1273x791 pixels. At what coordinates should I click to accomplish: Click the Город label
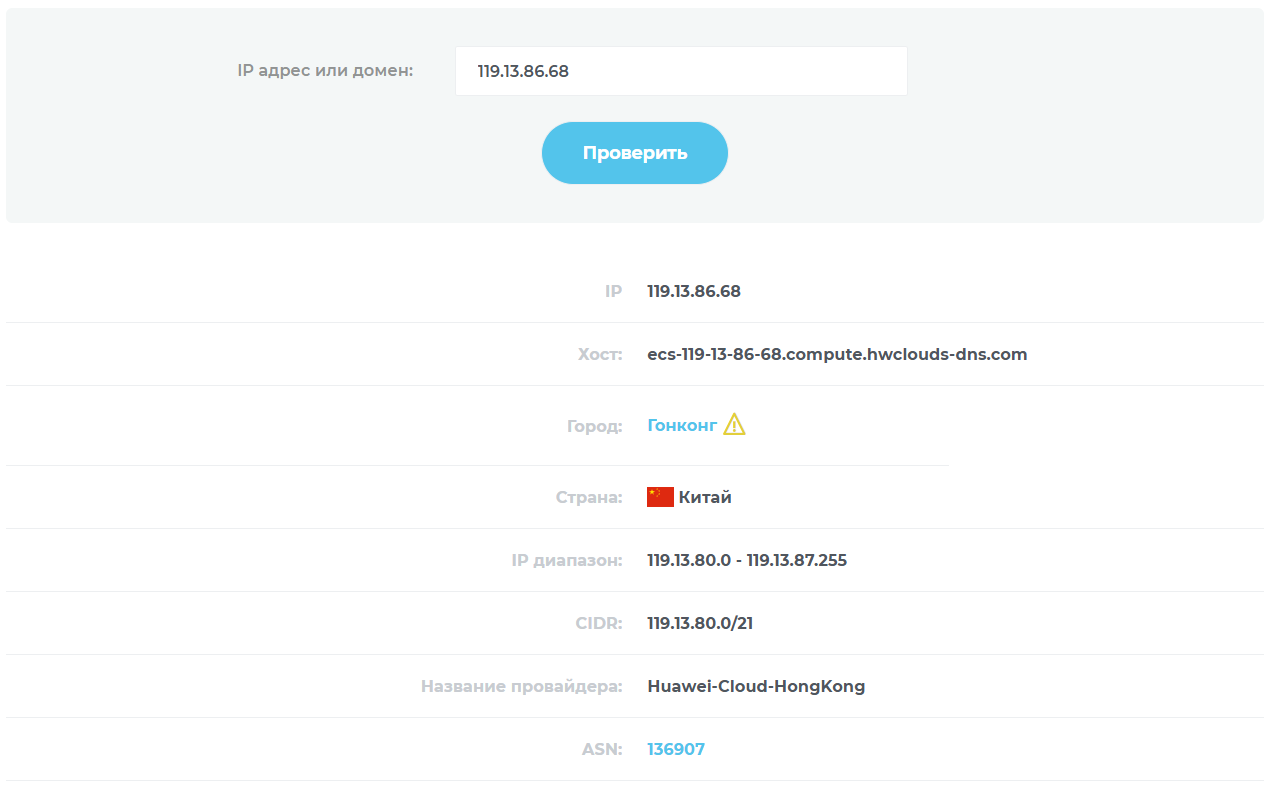tap(595, 426)
